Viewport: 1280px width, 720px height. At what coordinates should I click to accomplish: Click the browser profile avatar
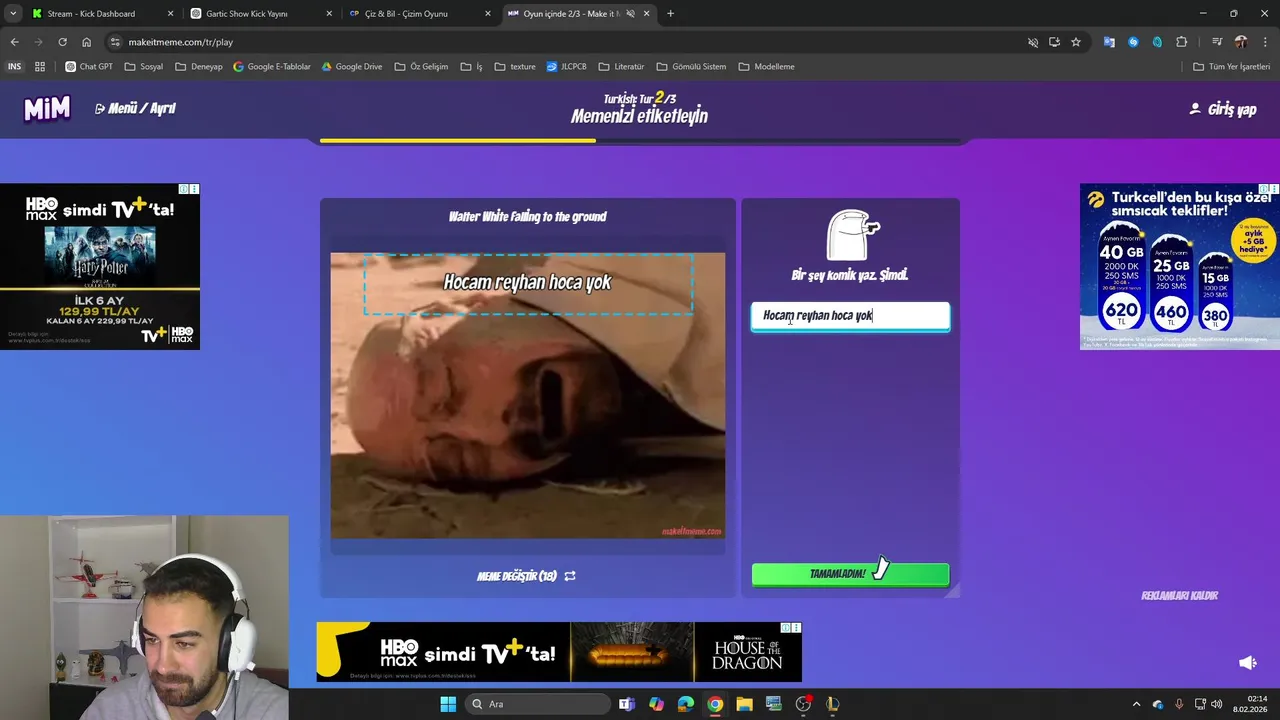(x=1241, y=42)
